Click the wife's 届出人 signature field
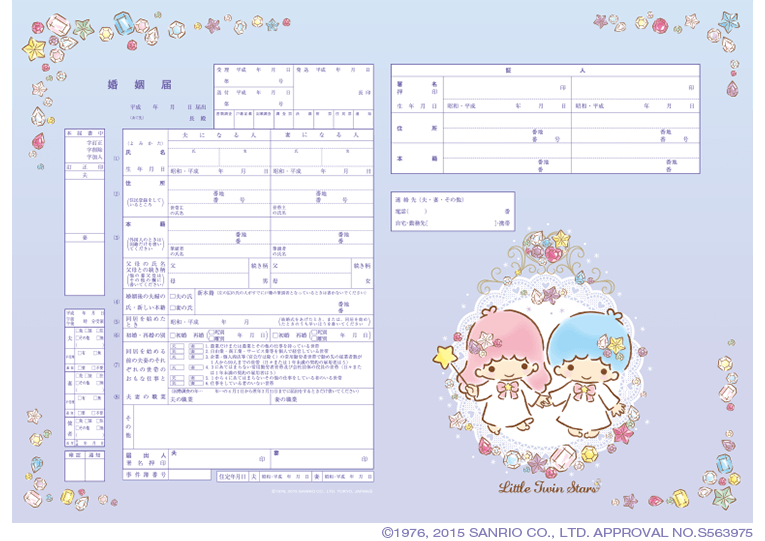765x541 pixels. [322, 459]
